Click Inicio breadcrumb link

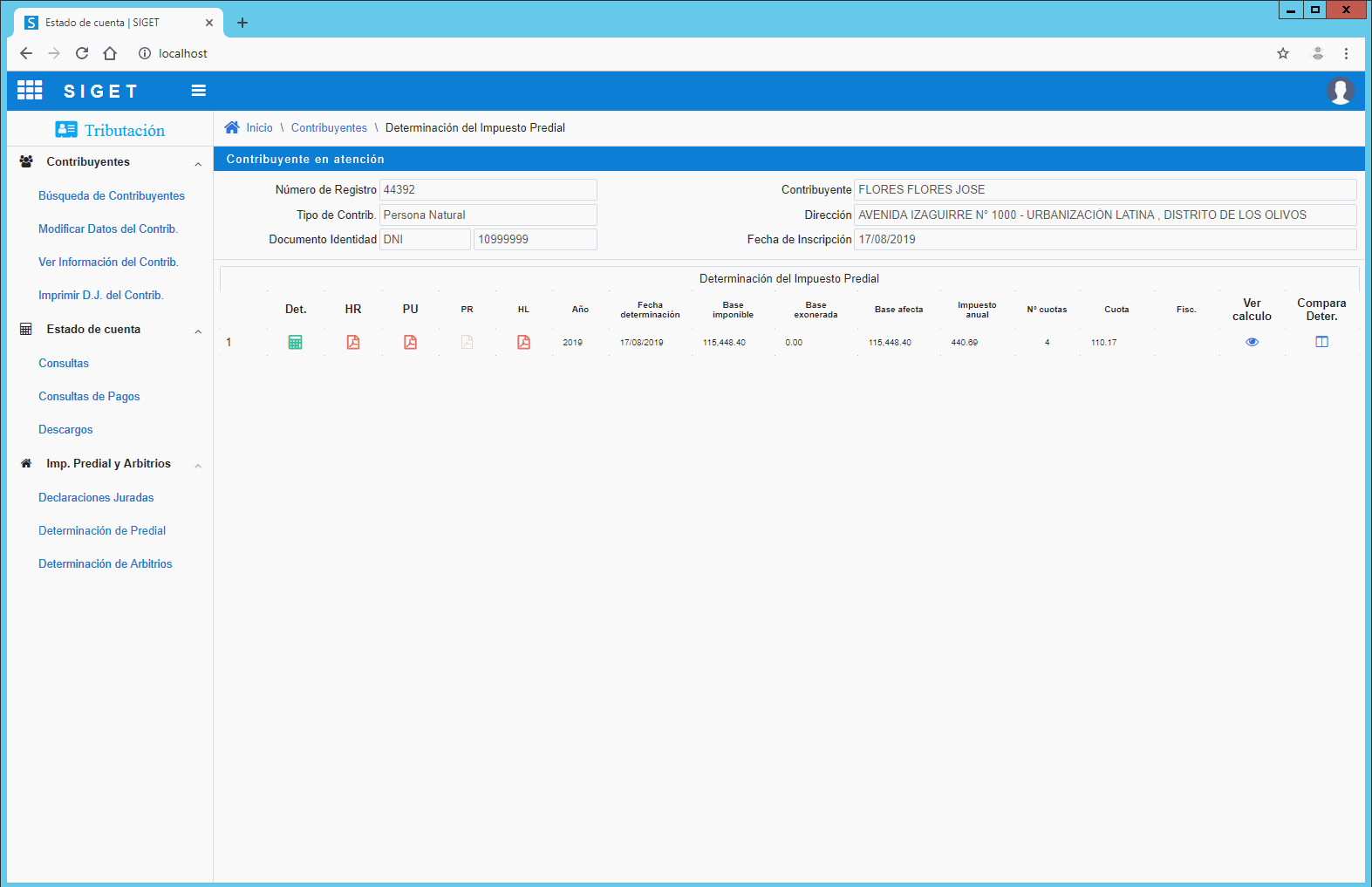259,127
